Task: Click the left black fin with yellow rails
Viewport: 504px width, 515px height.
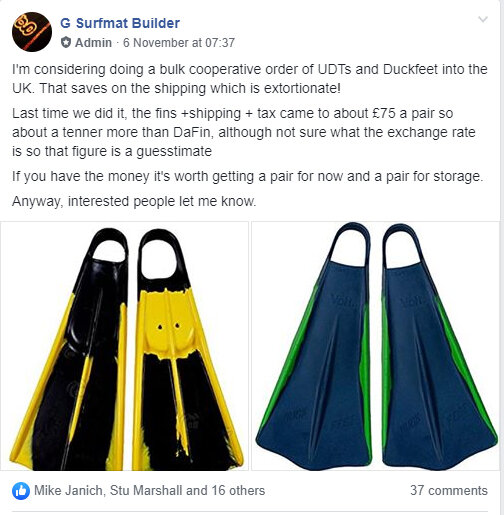Action: point(70,349)
